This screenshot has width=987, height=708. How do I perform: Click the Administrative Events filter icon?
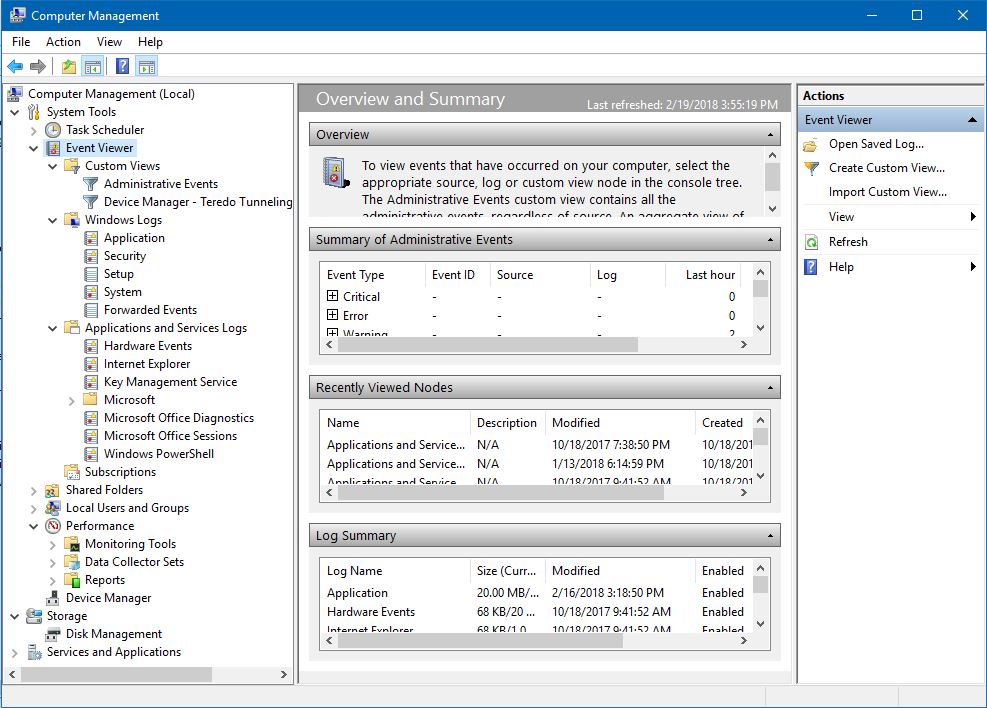(91, 184)
